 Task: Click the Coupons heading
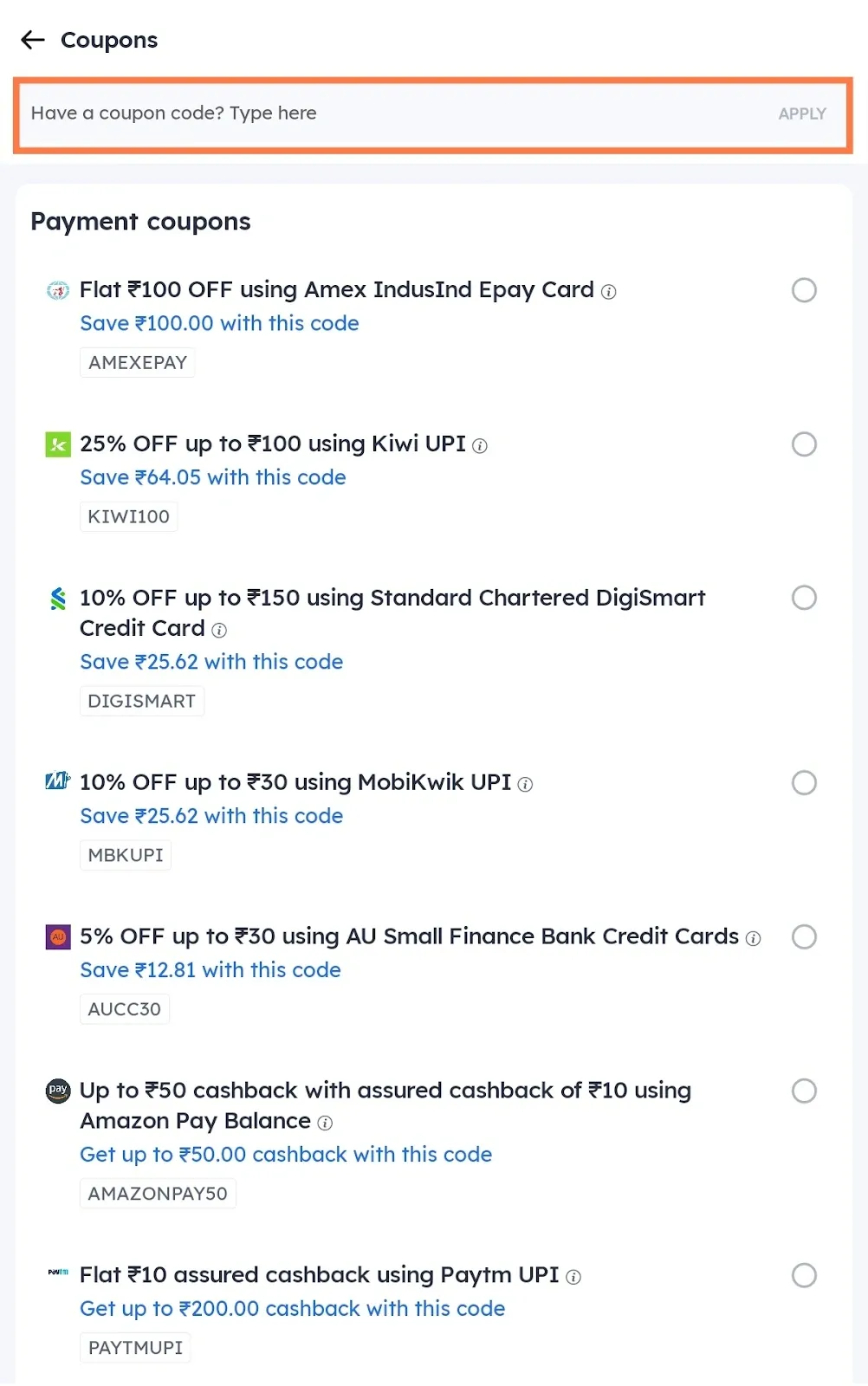(108, 40)
